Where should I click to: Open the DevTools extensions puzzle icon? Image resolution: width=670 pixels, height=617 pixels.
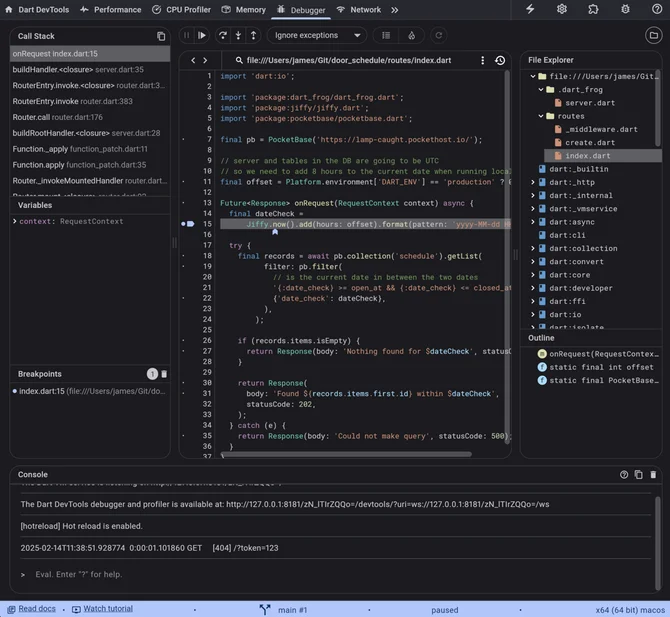click(x=593, y=9)
